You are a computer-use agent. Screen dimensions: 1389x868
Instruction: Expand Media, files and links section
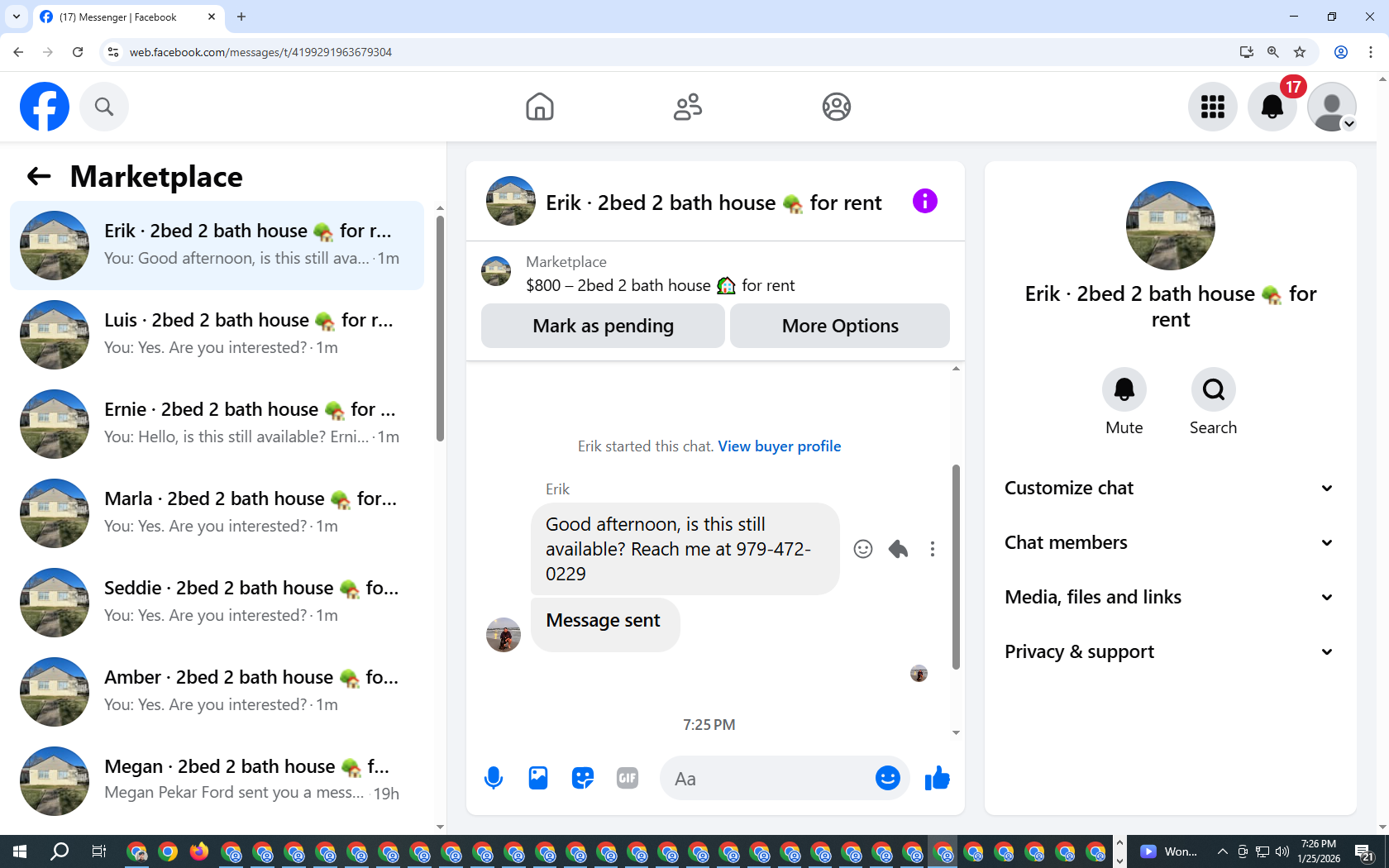(1170, 597)
